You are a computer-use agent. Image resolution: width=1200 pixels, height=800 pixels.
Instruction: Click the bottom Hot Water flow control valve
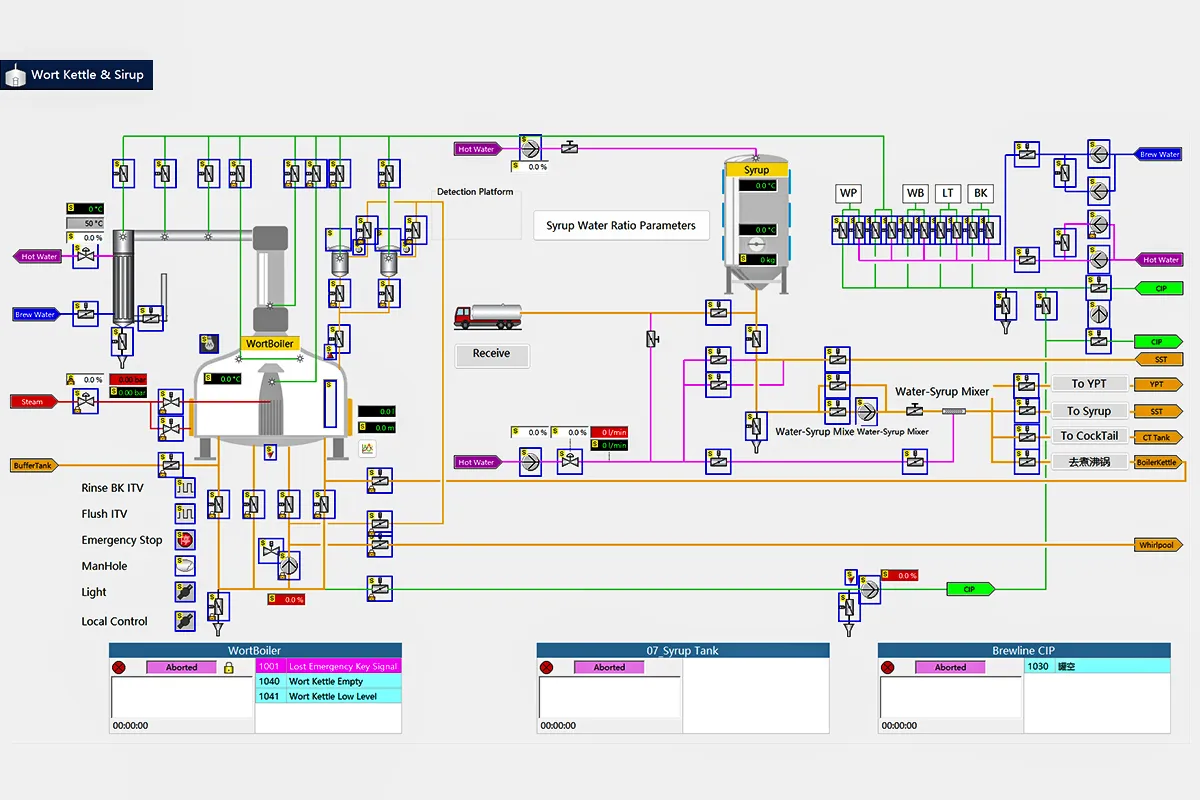tap(570, 463)
